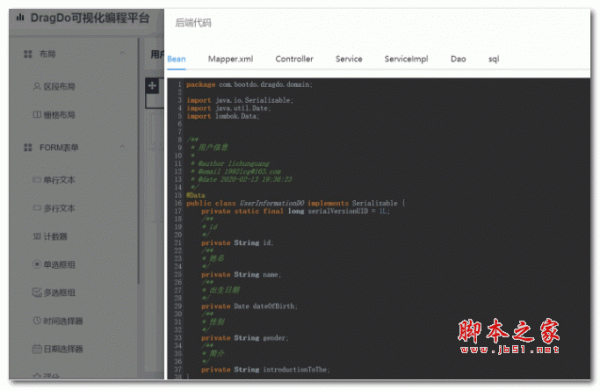Select 计数器 component label

coord(55,237)
